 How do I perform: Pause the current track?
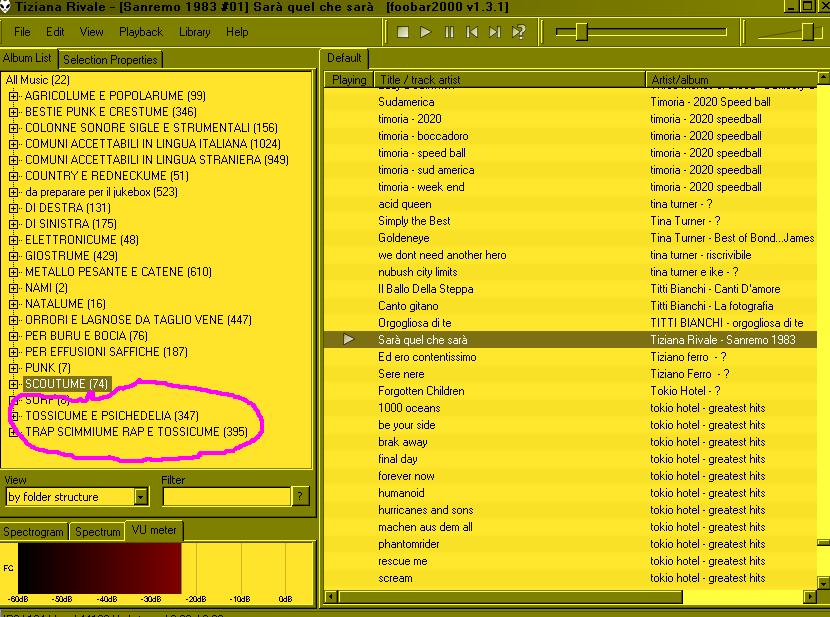point(449,32)
